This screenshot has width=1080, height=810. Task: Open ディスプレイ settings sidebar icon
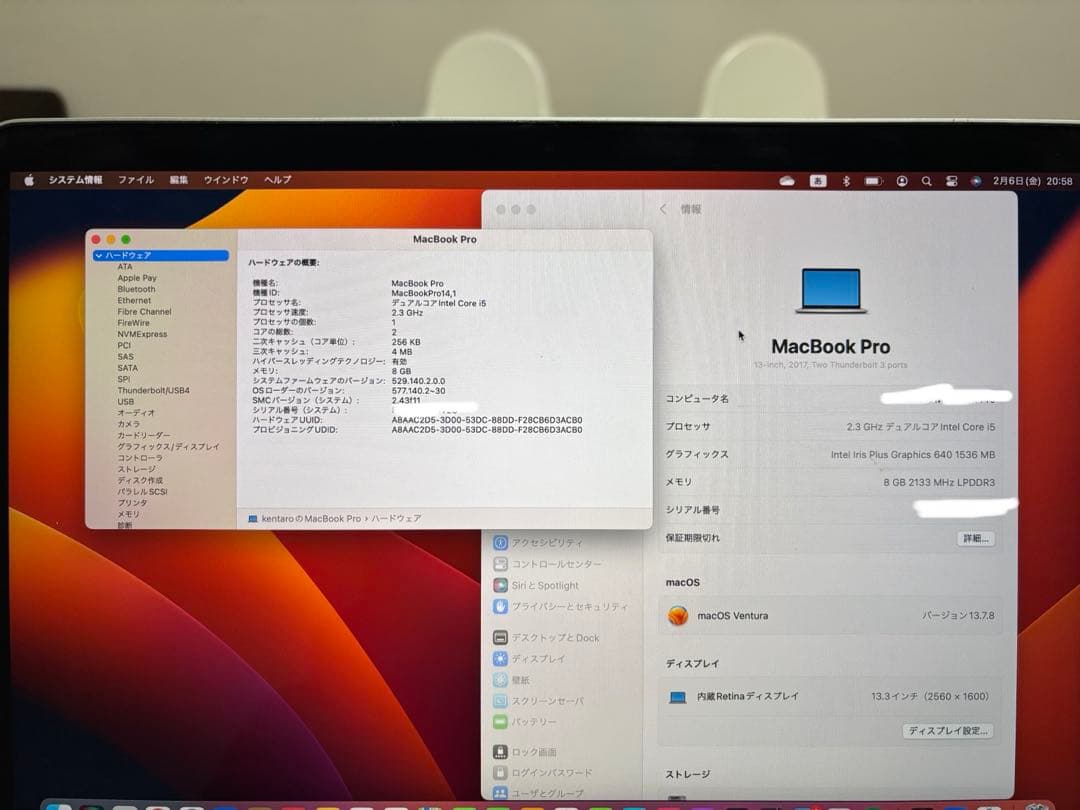tap(500, 659)
